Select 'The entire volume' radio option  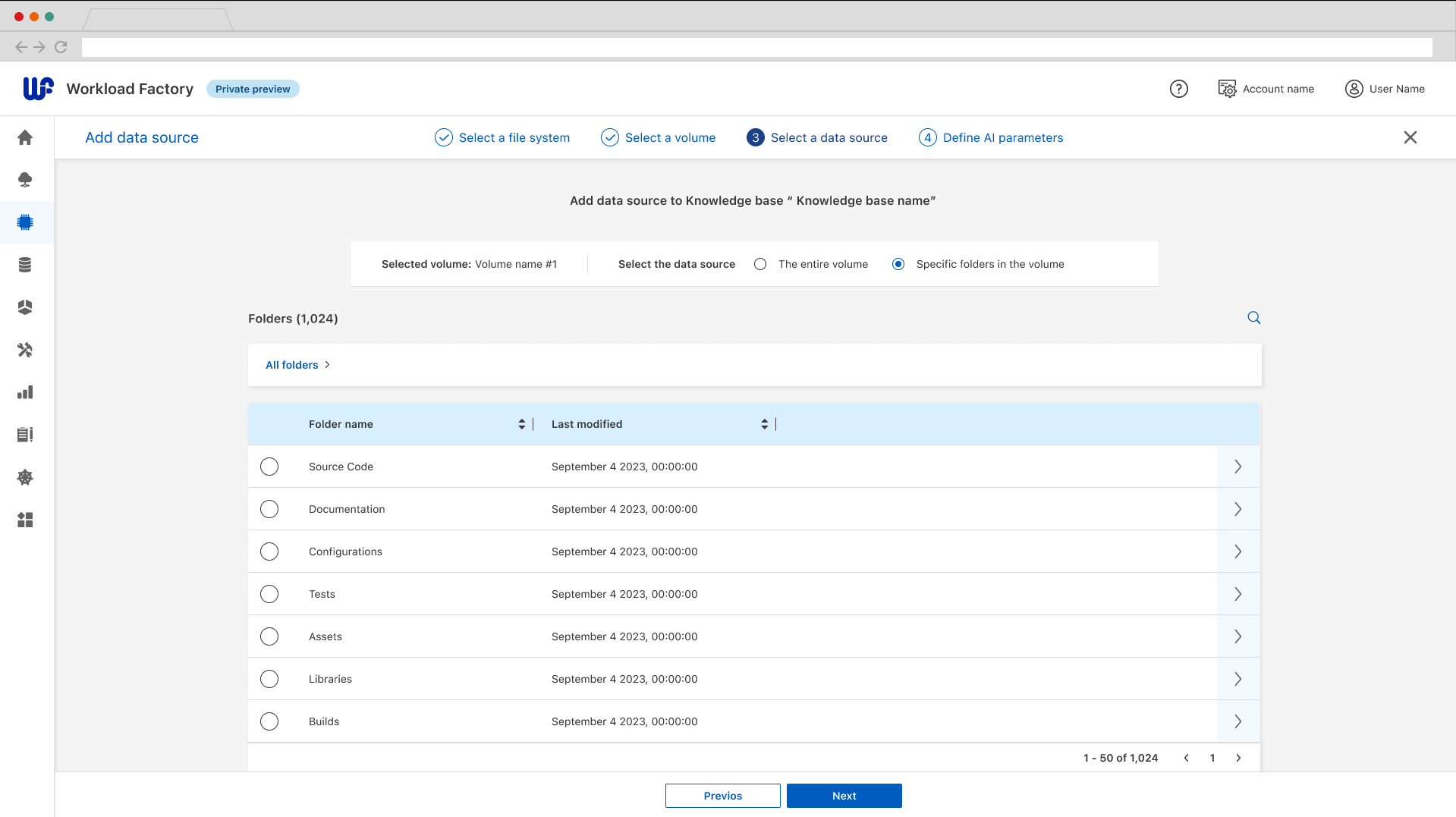pos(760,264)
